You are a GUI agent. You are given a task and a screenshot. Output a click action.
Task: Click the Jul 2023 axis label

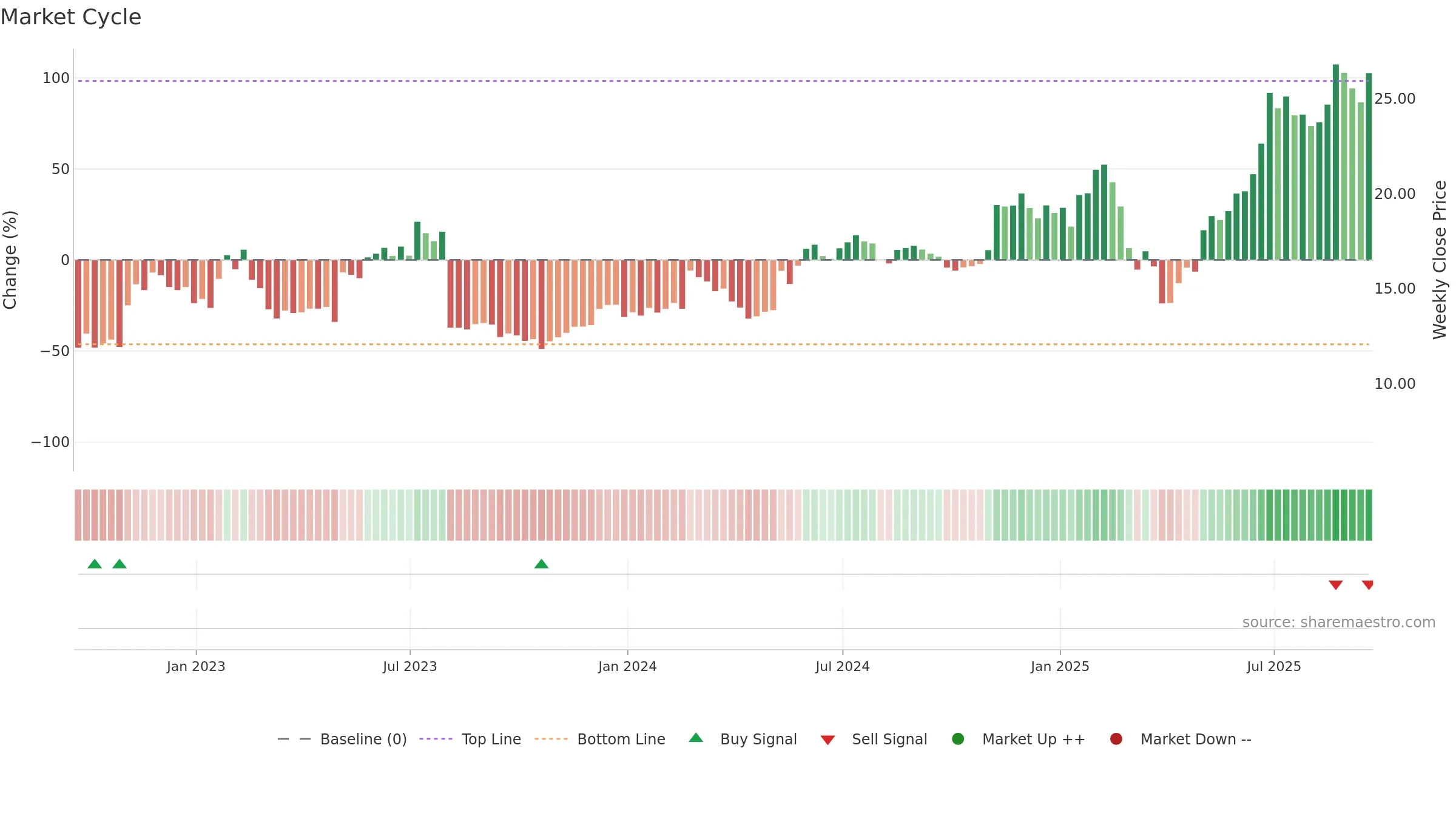409,666
